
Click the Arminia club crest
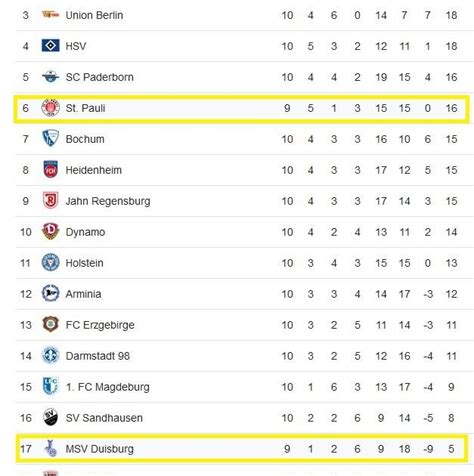(x=50, y=293)
